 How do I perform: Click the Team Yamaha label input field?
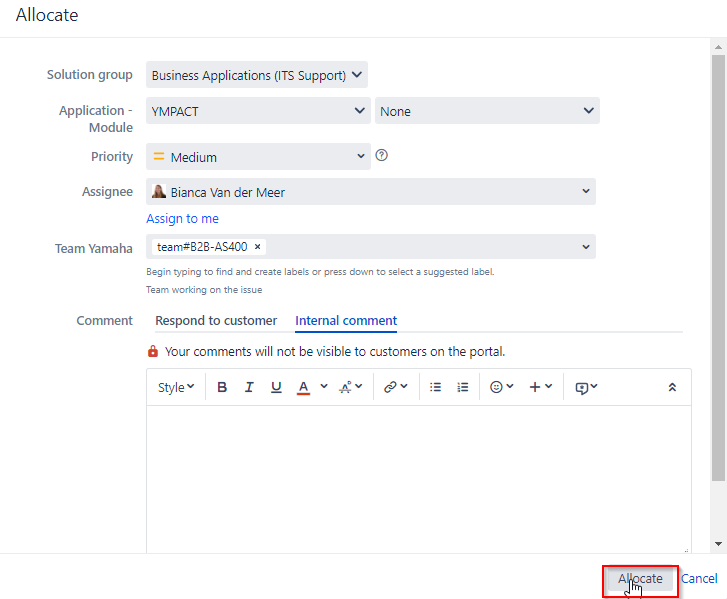(371, 247)
